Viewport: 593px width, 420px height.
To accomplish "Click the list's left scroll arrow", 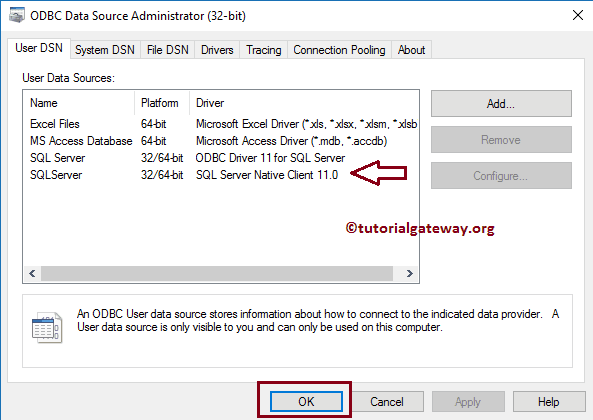I will tap(32, 273).
